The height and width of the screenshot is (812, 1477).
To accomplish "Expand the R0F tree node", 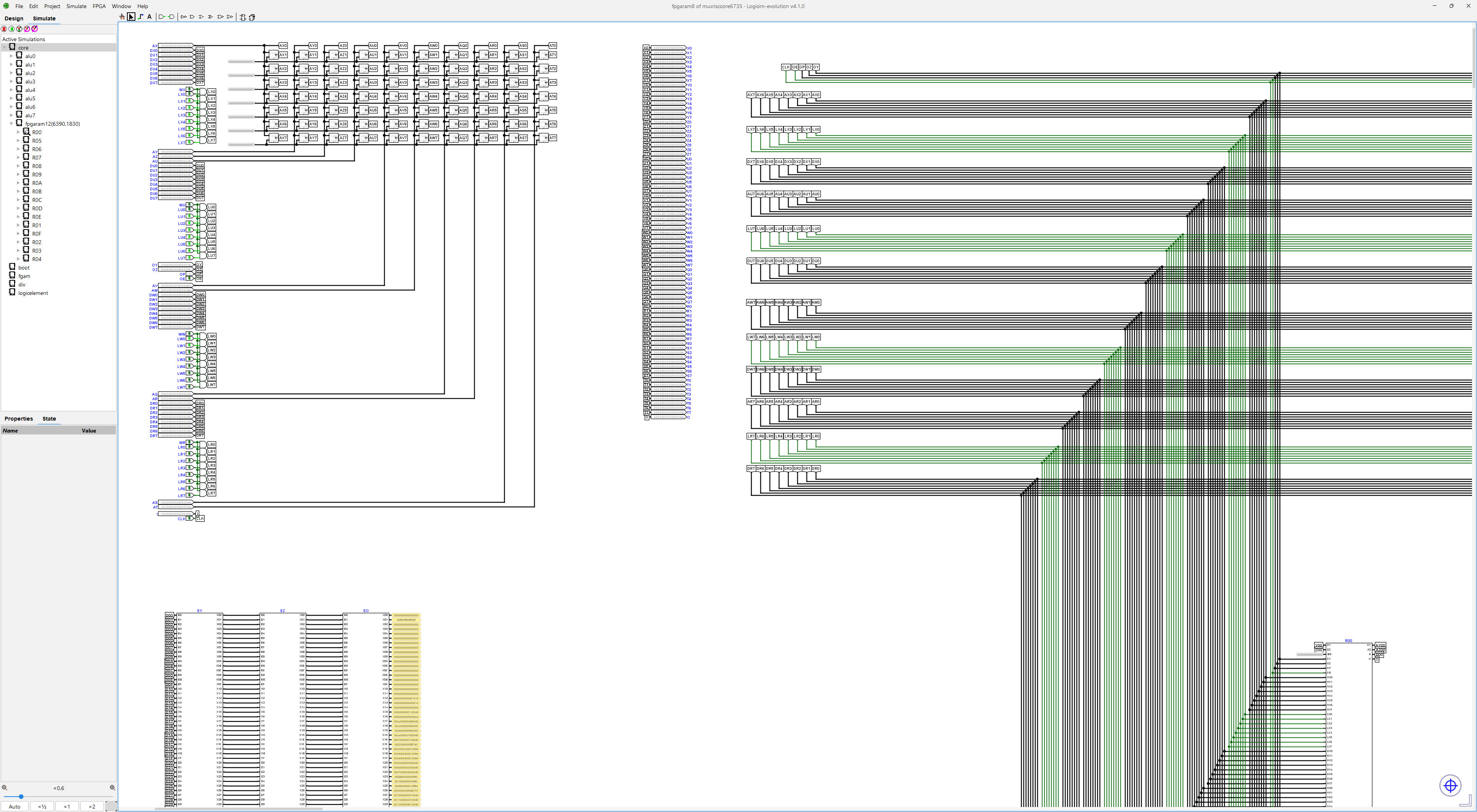I will point(18,234).
